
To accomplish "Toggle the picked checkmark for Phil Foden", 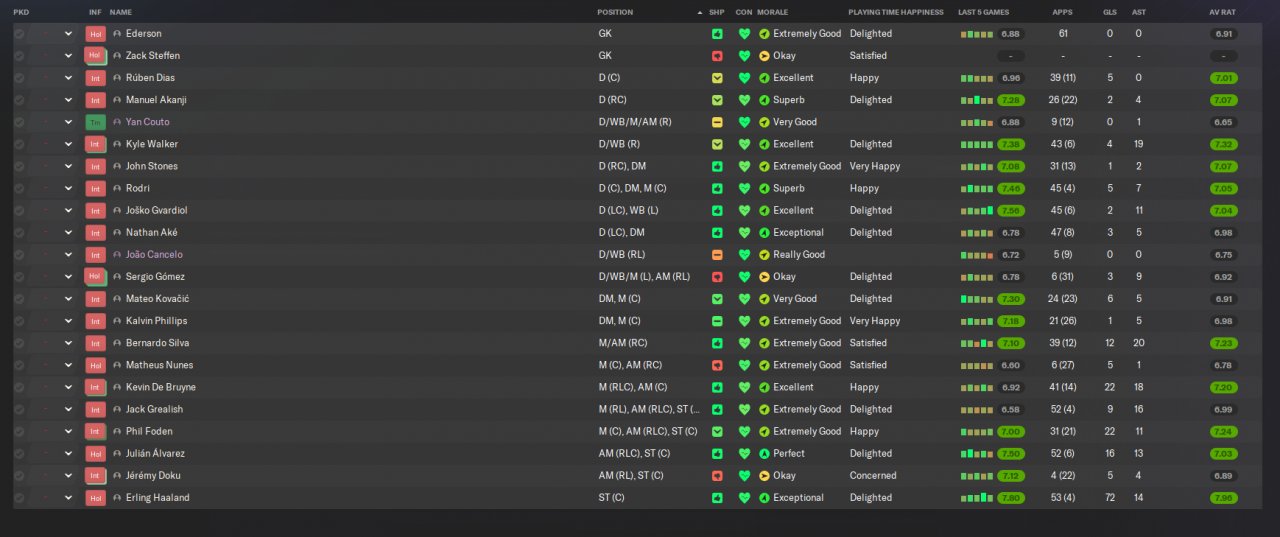I will (x=19, y=431).
